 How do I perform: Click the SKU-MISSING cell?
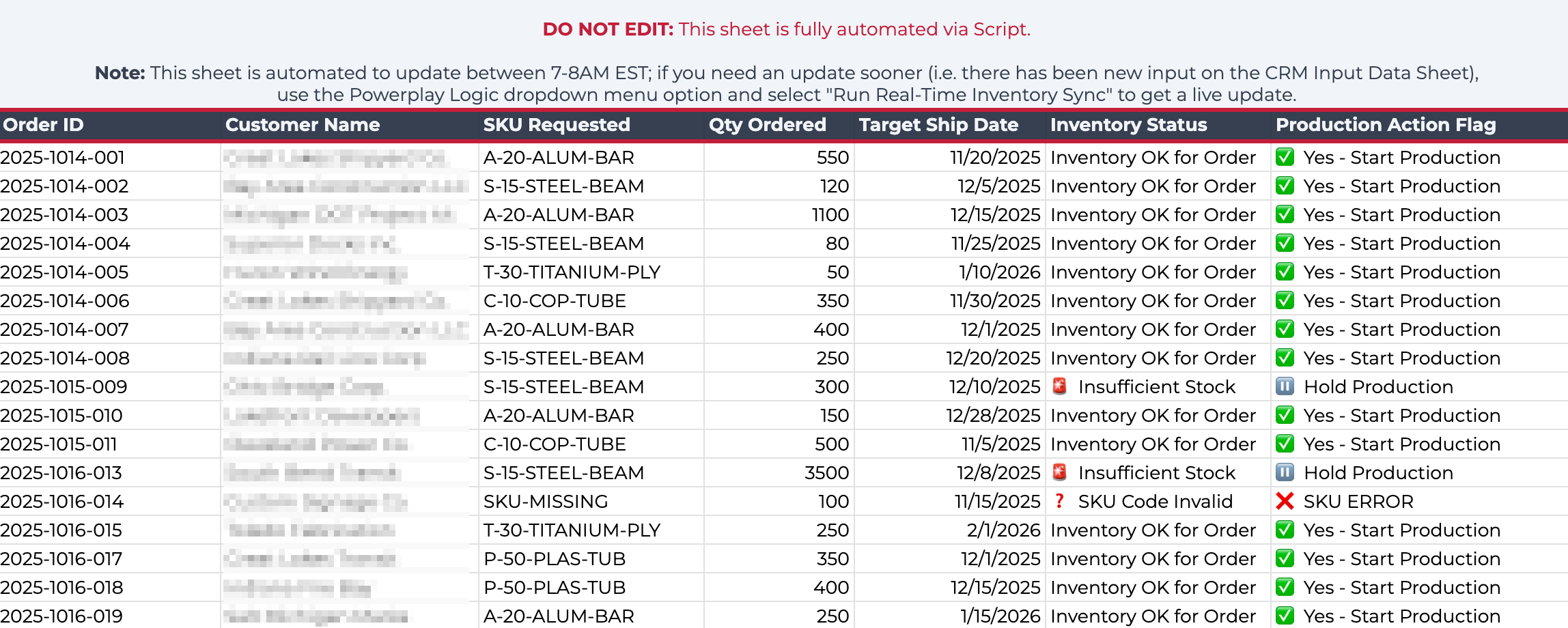(x=546, y=502)
